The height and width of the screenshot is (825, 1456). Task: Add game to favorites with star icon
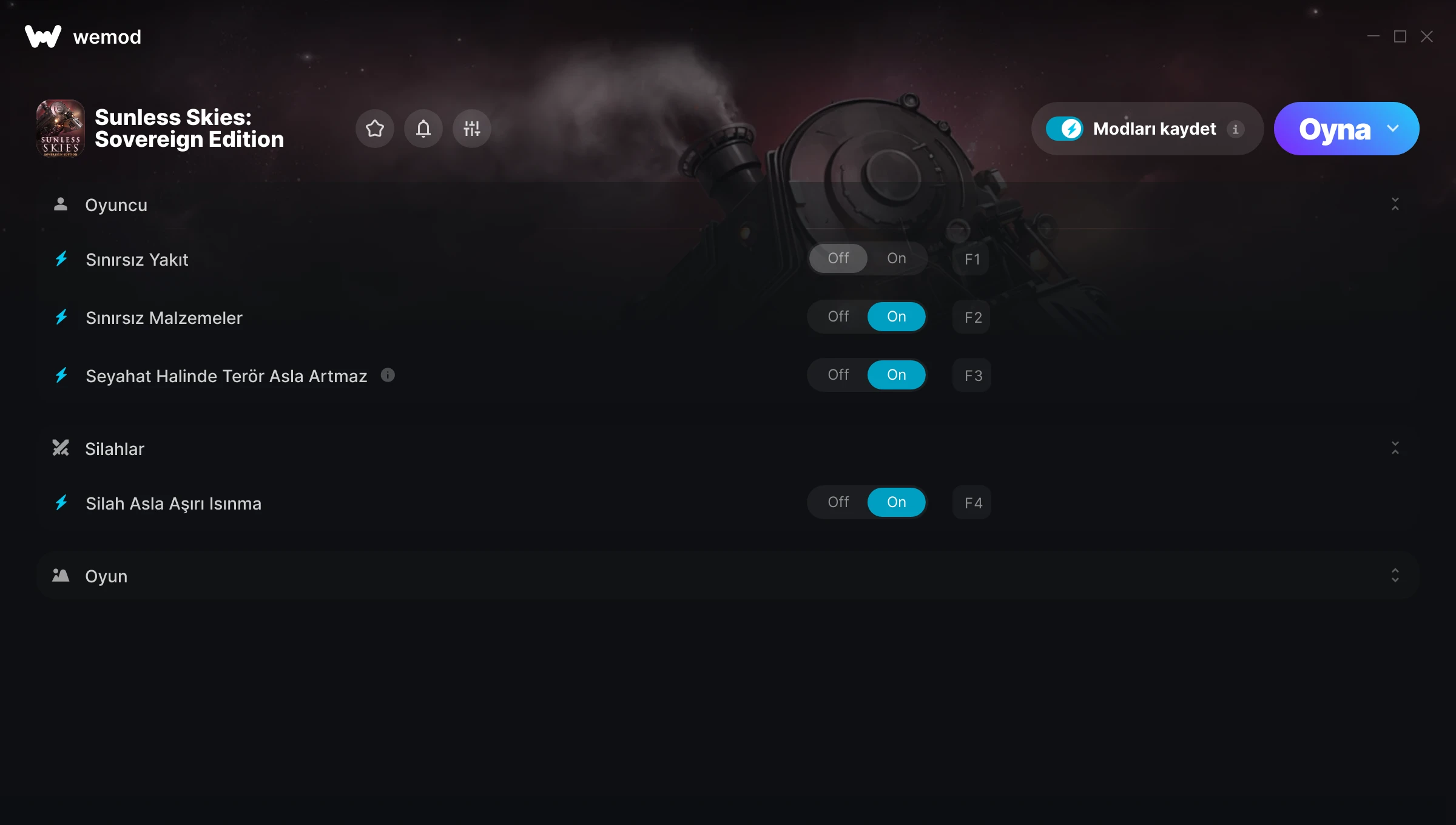coord(375,129)
